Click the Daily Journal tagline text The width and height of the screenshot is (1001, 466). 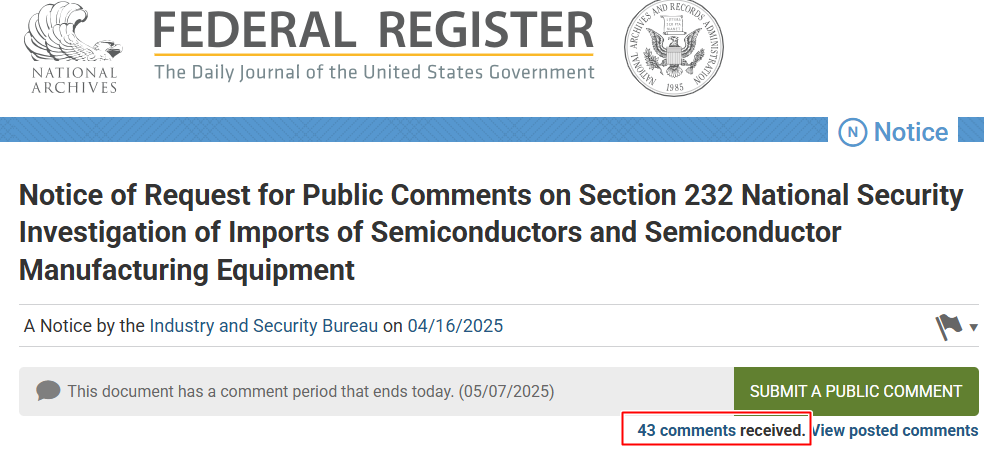click(x=374, y=72)
